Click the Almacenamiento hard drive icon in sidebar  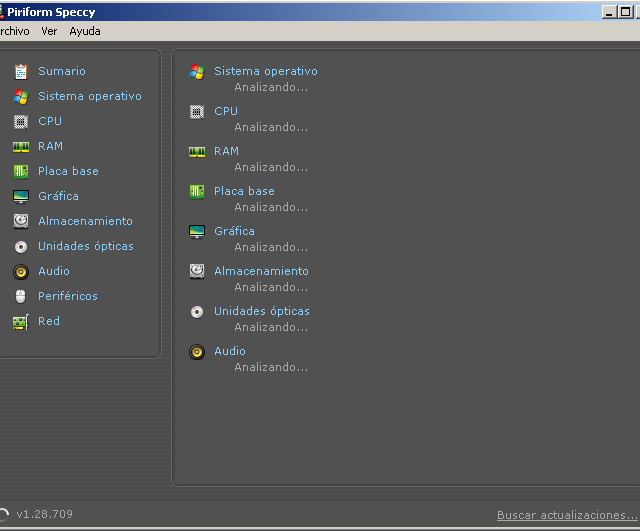[x=21, y=222]
